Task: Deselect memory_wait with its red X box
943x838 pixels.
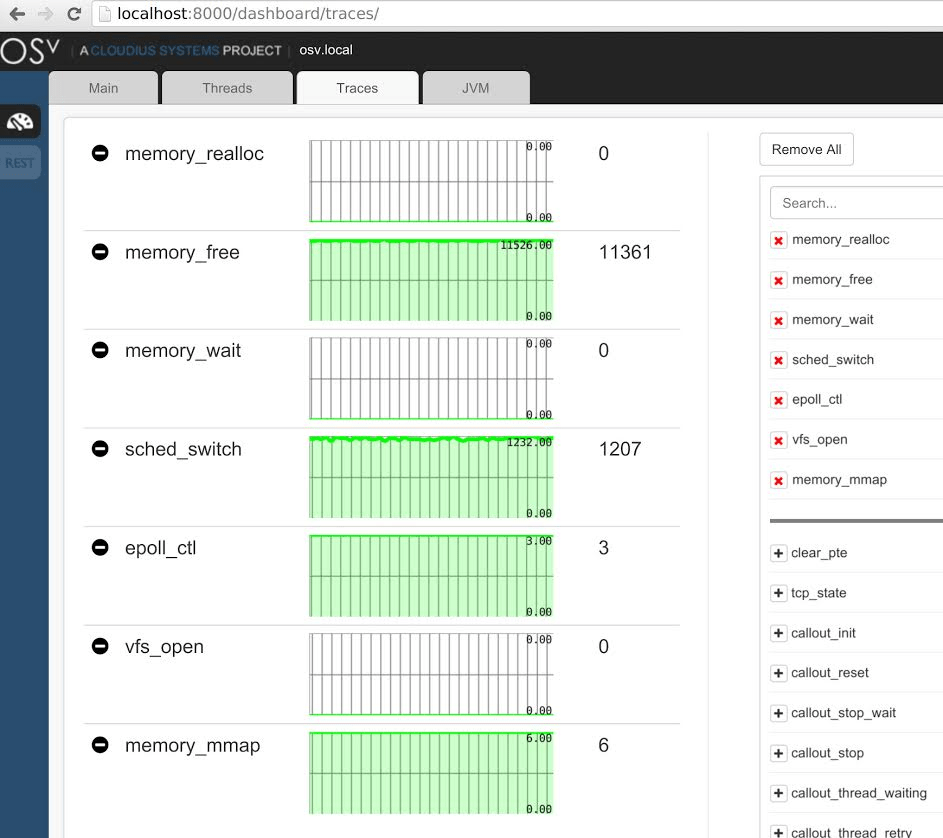Action: click(x=779, y=320)
